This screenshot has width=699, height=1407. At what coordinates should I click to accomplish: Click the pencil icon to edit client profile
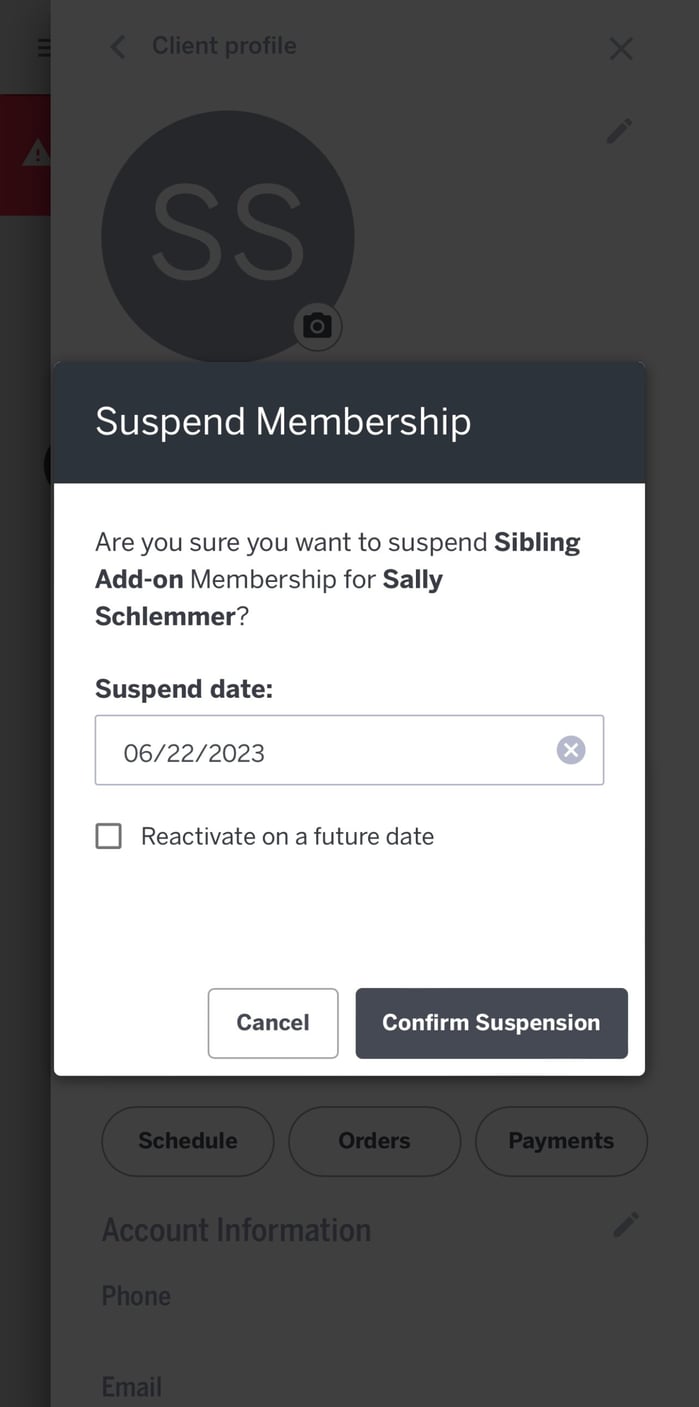point(620,130)
